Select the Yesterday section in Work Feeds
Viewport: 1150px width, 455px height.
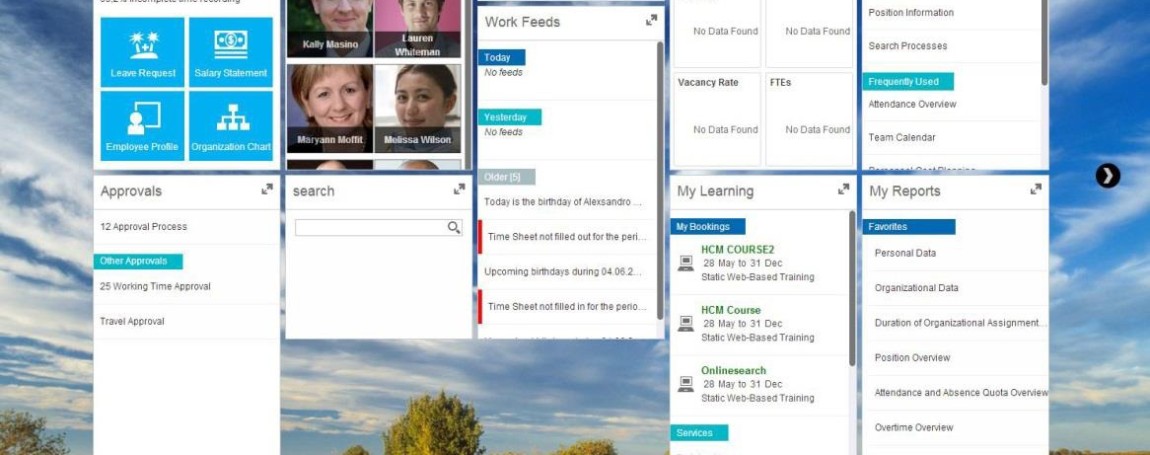(510, 117)
